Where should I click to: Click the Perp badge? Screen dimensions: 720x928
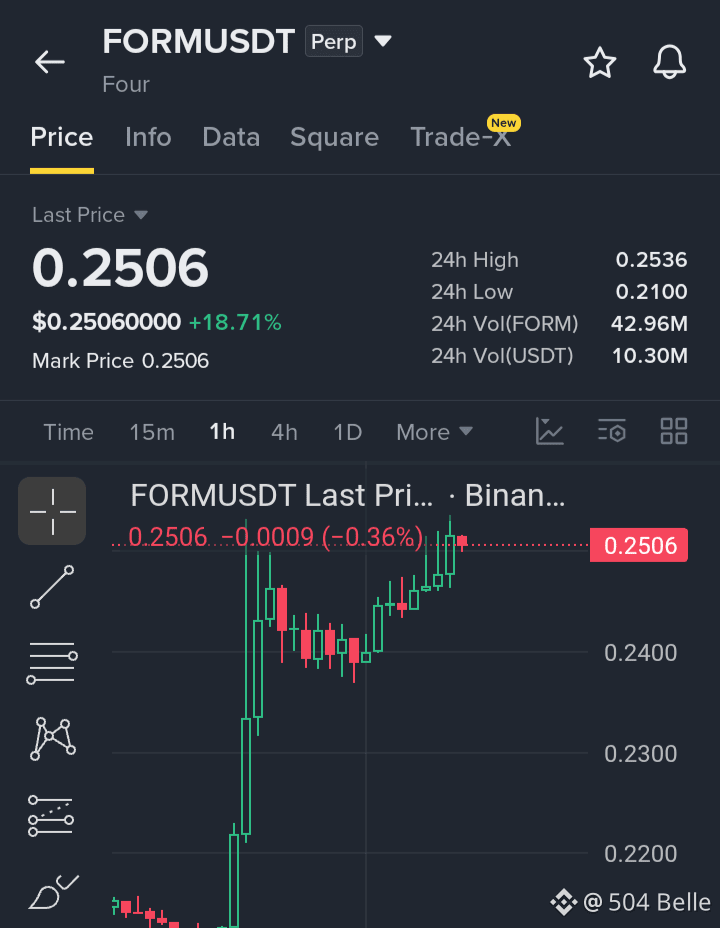tap(334, 41)
